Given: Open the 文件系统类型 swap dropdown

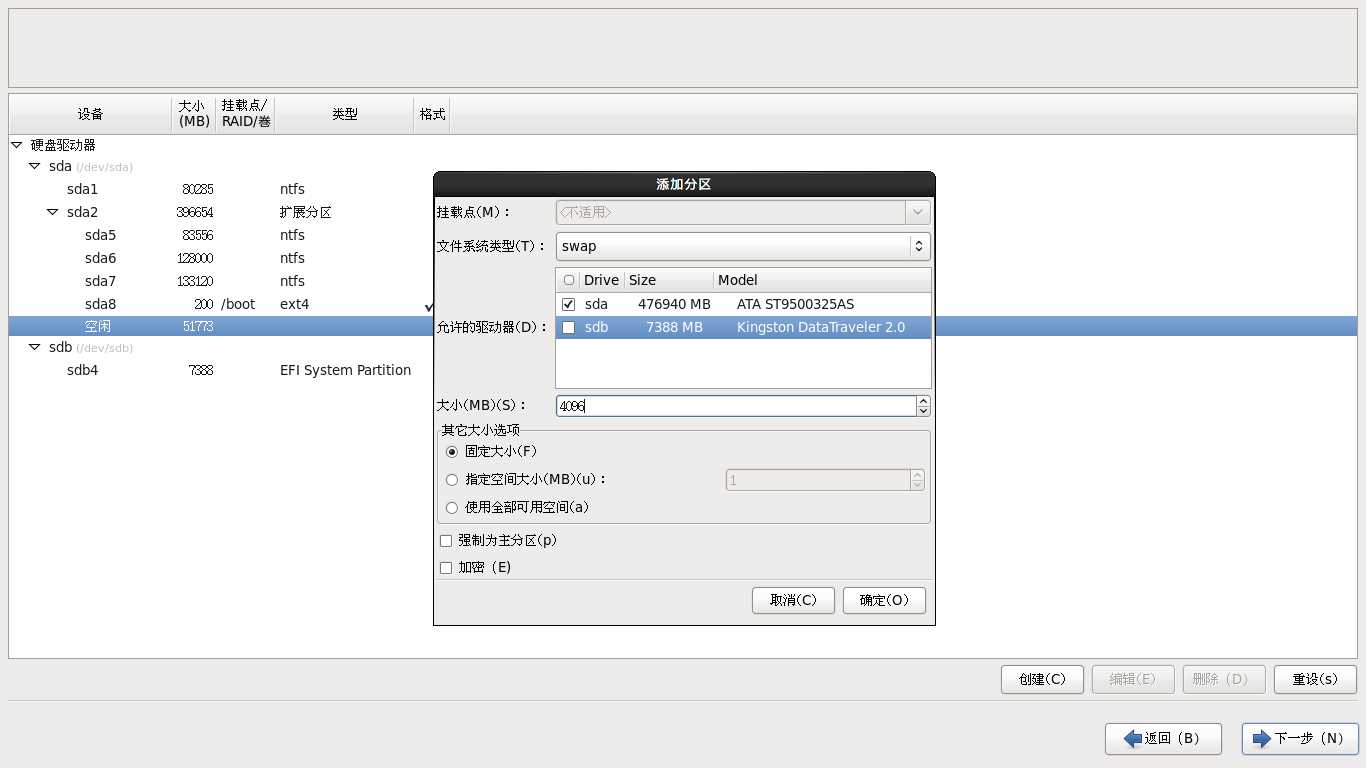Looking at the screenshot, I should point(743,246).
